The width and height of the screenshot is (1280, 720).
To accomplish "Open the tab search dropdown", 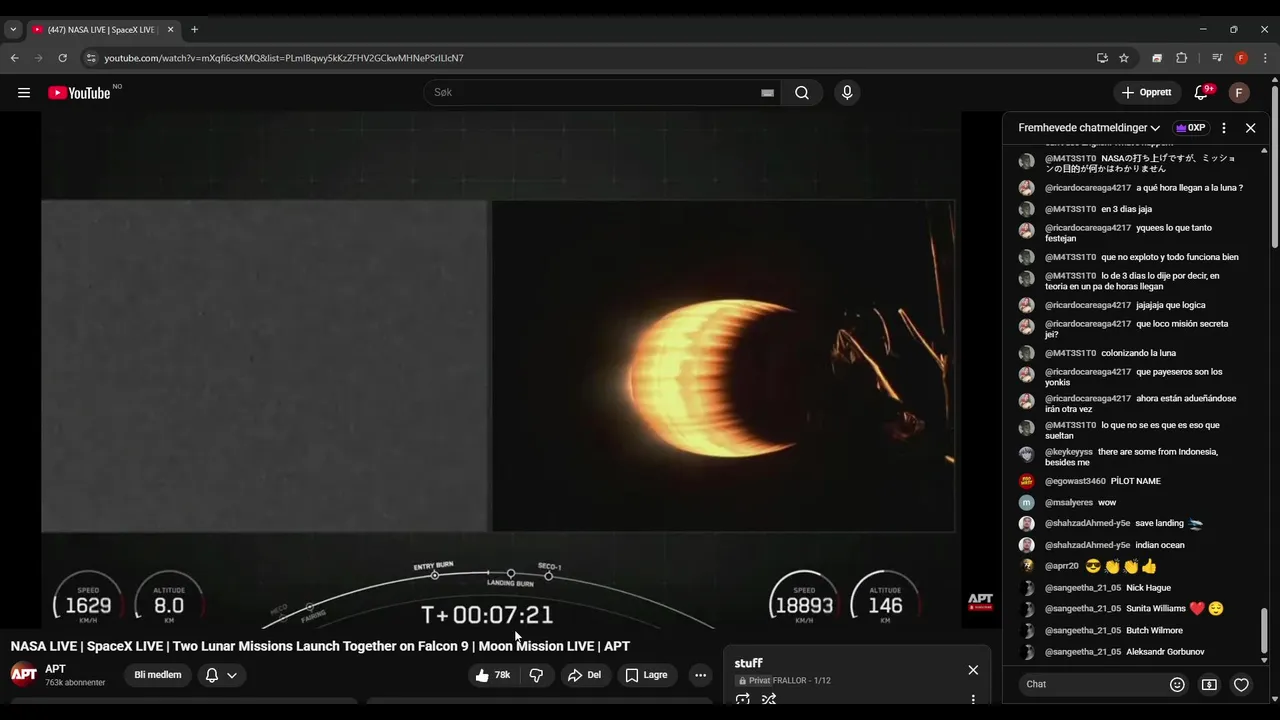I will 13,30.
